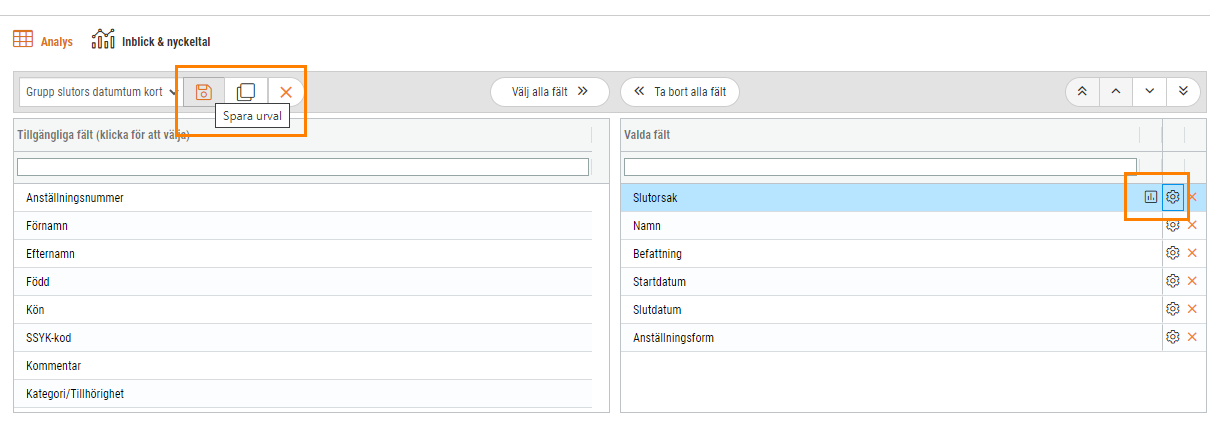The height and width of the screenshot is (421, 1210).
Task: Delete the saved selection with orange X
Action: [x=286, y=92]
